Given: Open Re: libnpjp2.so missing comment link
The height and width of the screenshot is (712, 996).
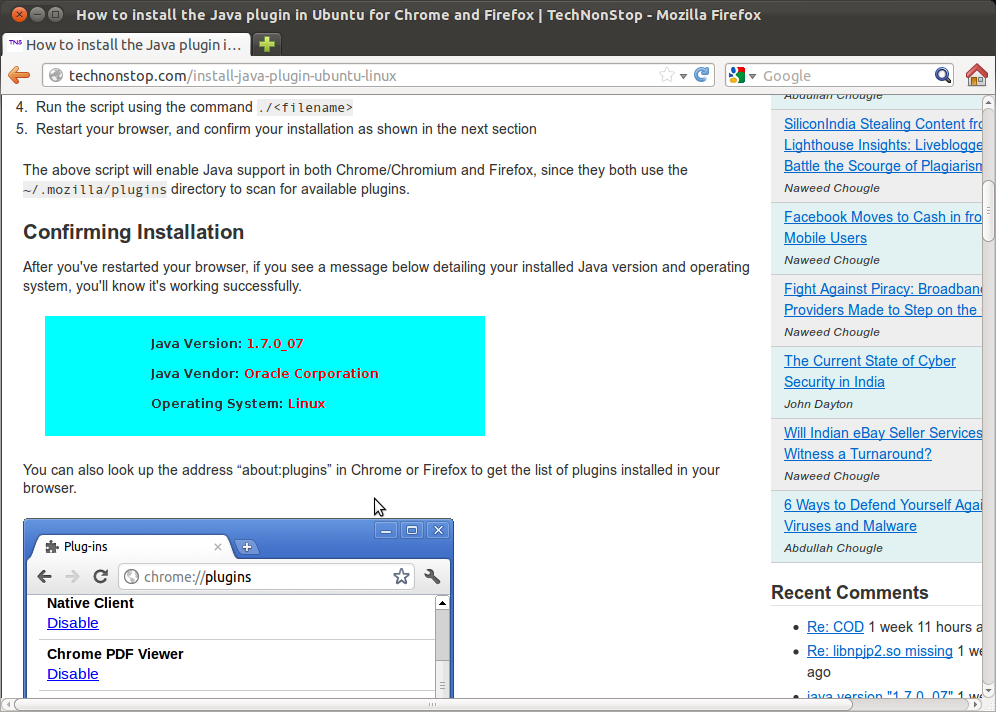Looking at the screenshot, I should pos(880,651).
